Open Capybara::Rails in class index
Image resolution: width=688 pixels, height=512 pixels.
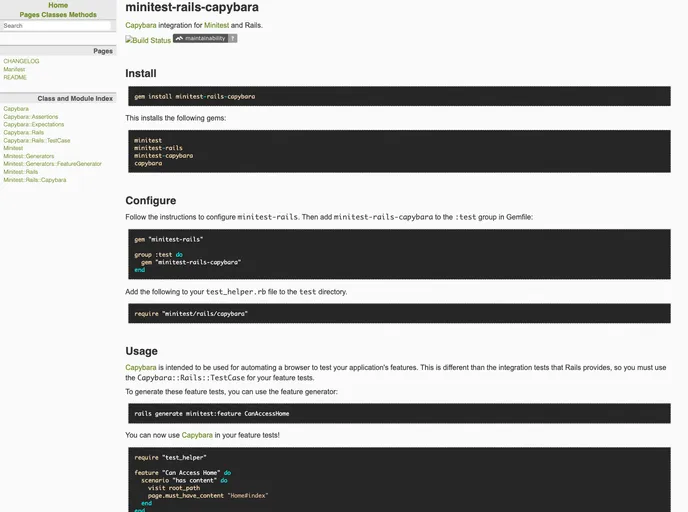click(x=24, y=132)
